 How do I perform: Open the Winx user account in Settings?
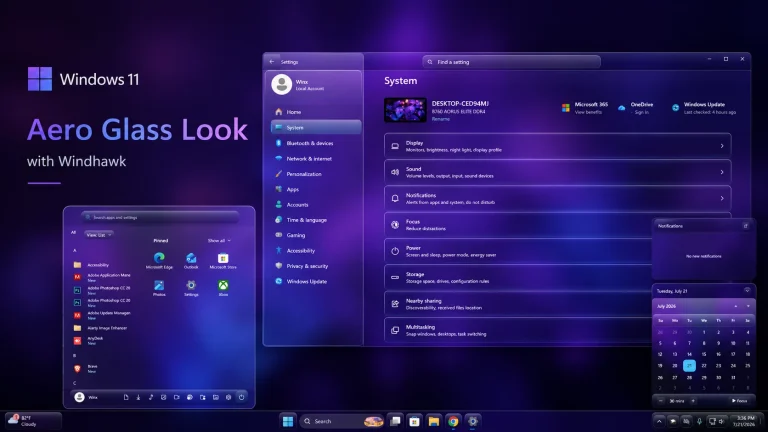[x=313, y=84]
